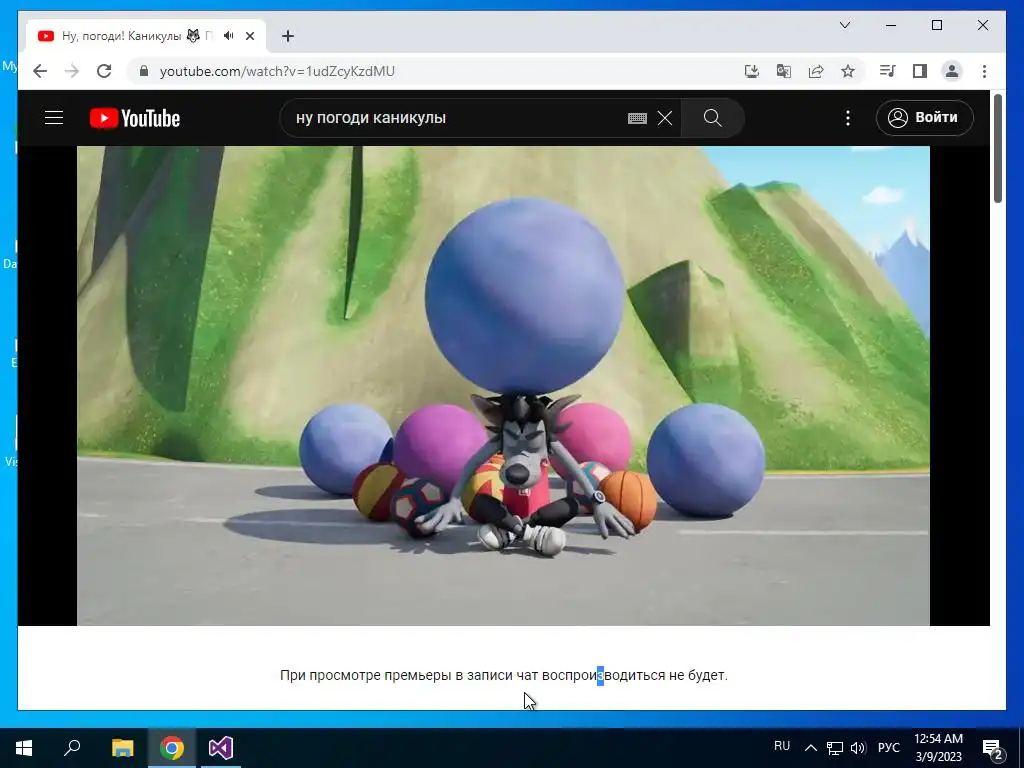Open Visual Studio from taskbar
Viewport: 1024px width, 768px height.
click(221, 748)
